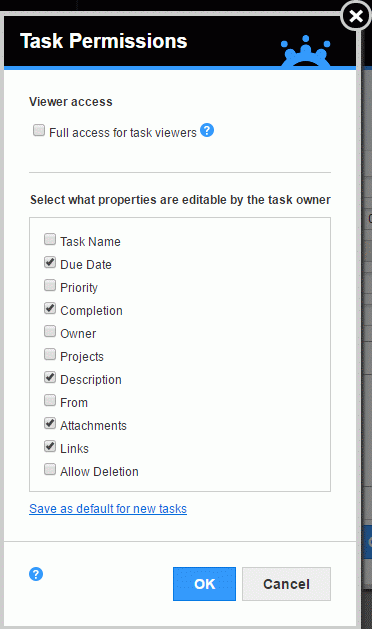This screenshot has height=629, width=372.
Task: Enable Full access for task viewers
Action: (39, 130)
